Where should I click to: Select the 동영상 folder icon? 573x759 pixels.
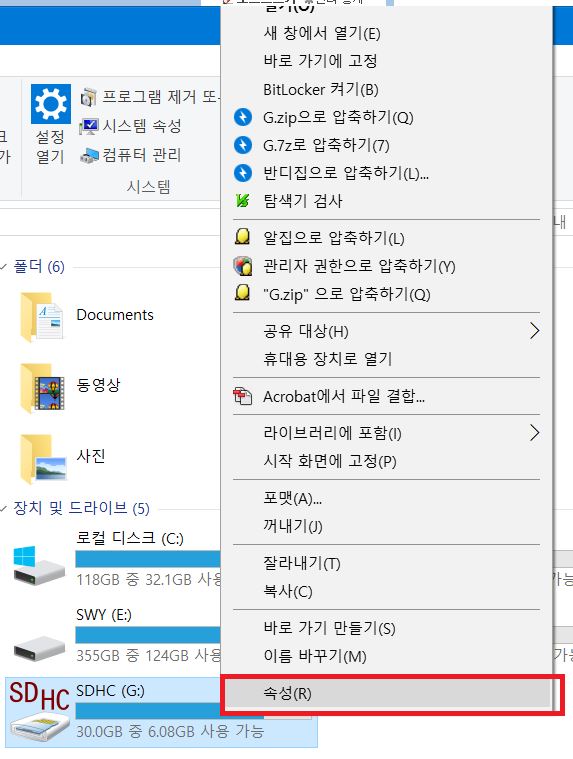[42, 388]
